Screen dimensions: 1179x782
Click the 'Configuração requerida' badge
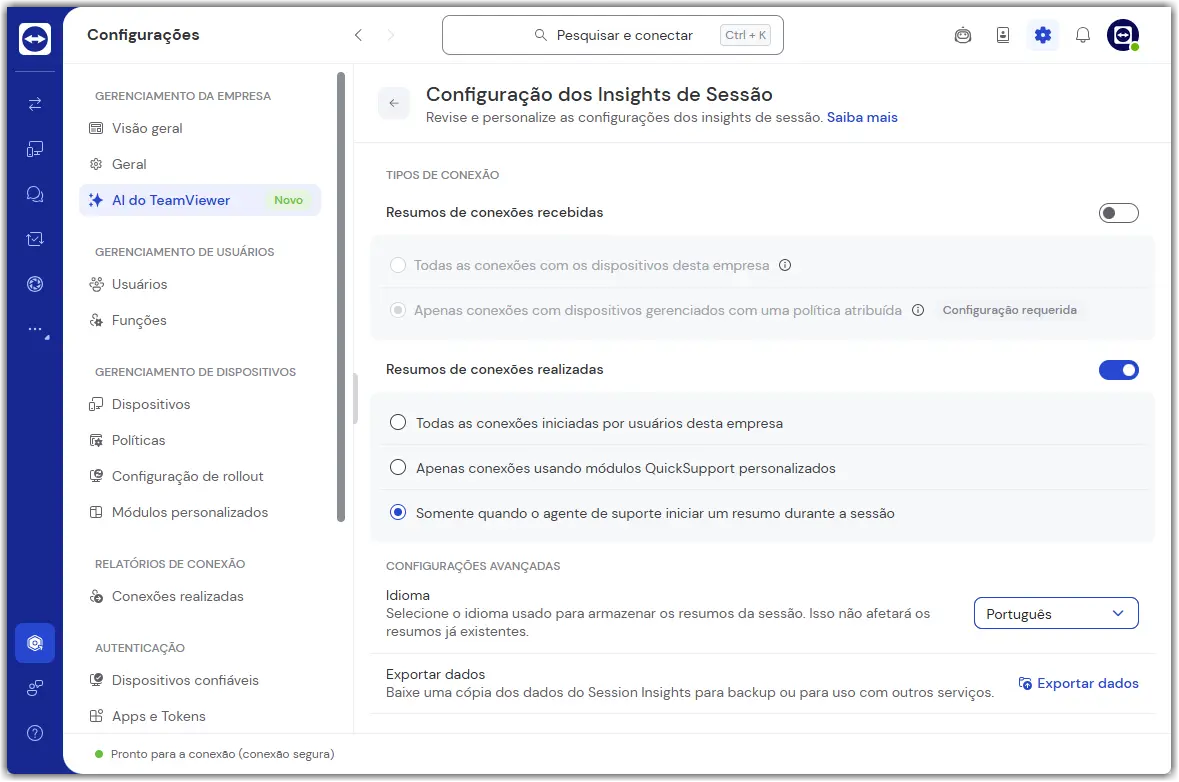(1009, 310)
